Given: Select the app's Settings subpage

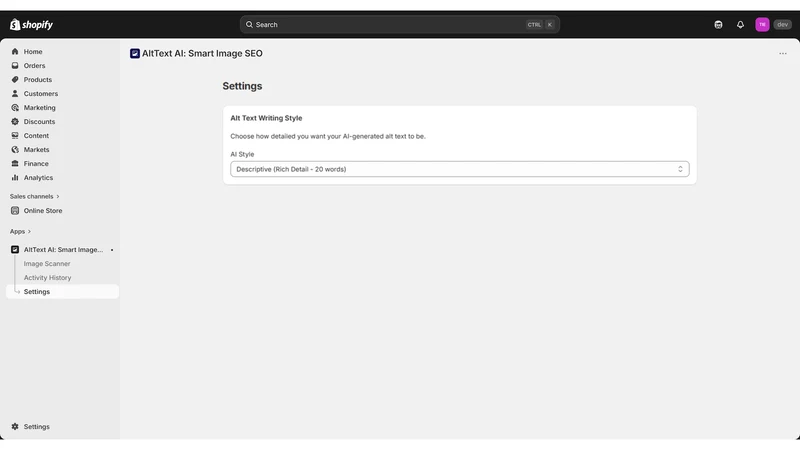Looking at the screenshot, I should (x=62, y=292).
